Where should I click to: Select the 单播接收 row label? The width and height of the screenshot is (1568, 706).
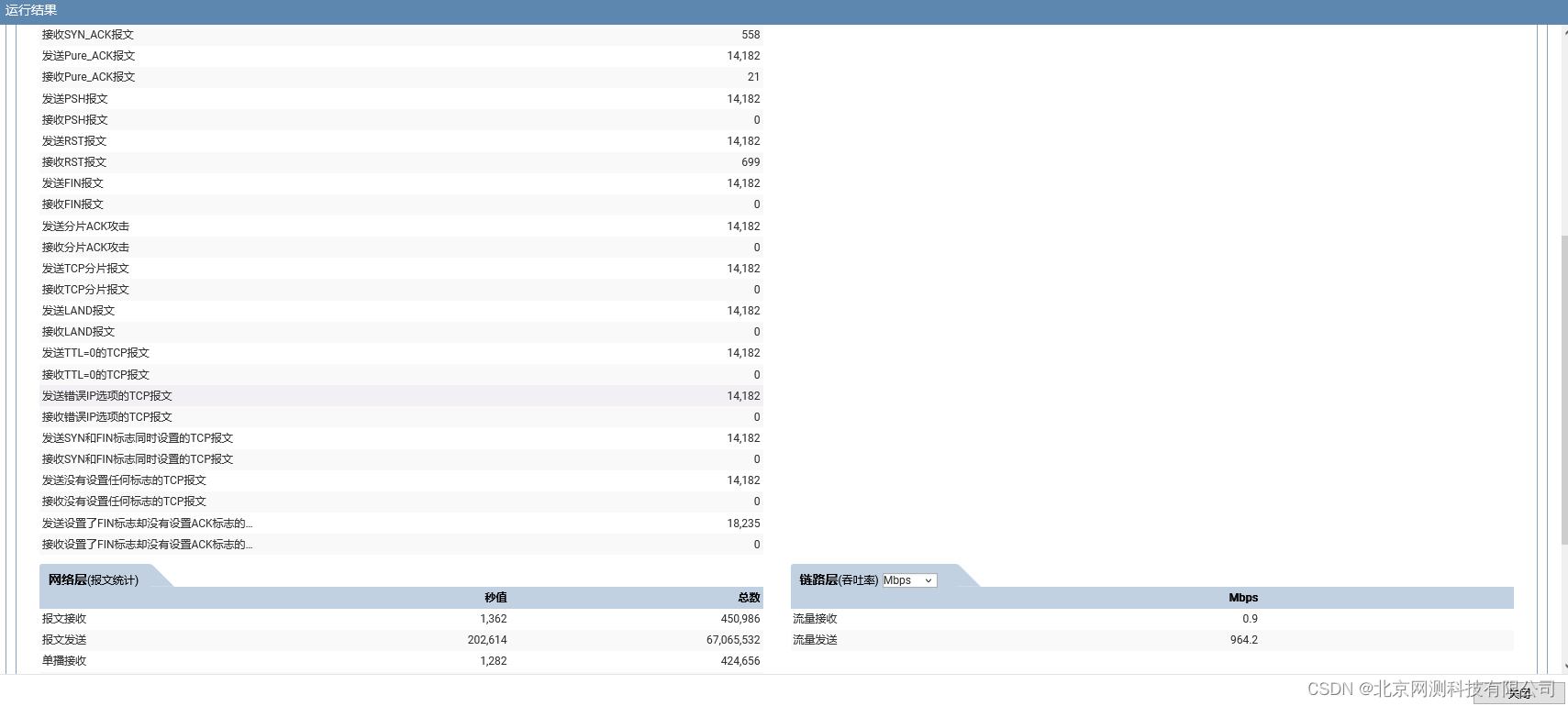[64, 661]
